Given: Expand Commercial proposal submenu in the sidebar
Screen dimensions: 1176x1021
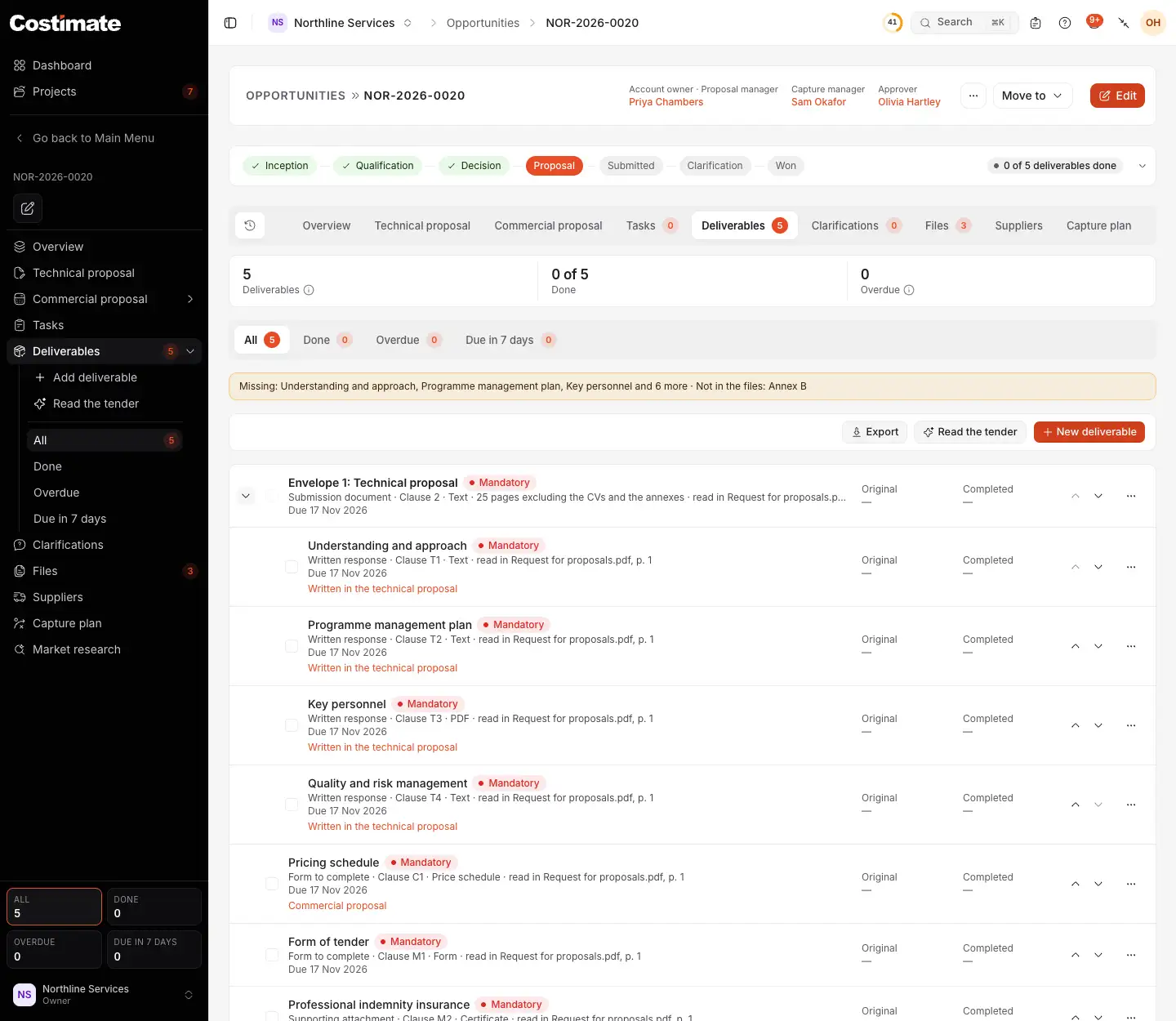Looking at the screenshot, I should tap(190, 299).
